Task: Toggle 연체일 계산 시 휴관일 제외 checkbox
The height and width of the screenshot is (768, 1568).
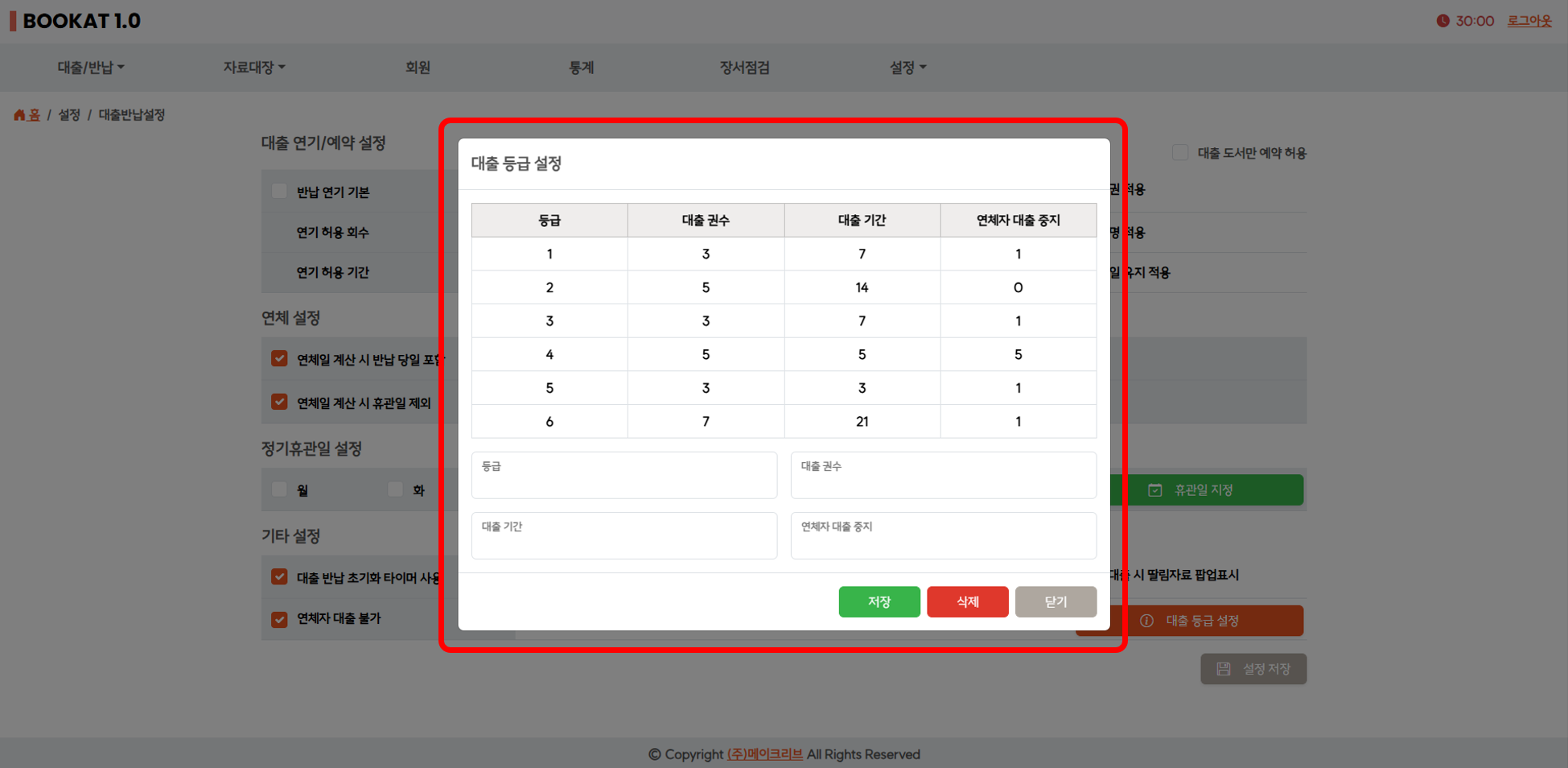Action: pyautogui.click(x=279, y=402)
